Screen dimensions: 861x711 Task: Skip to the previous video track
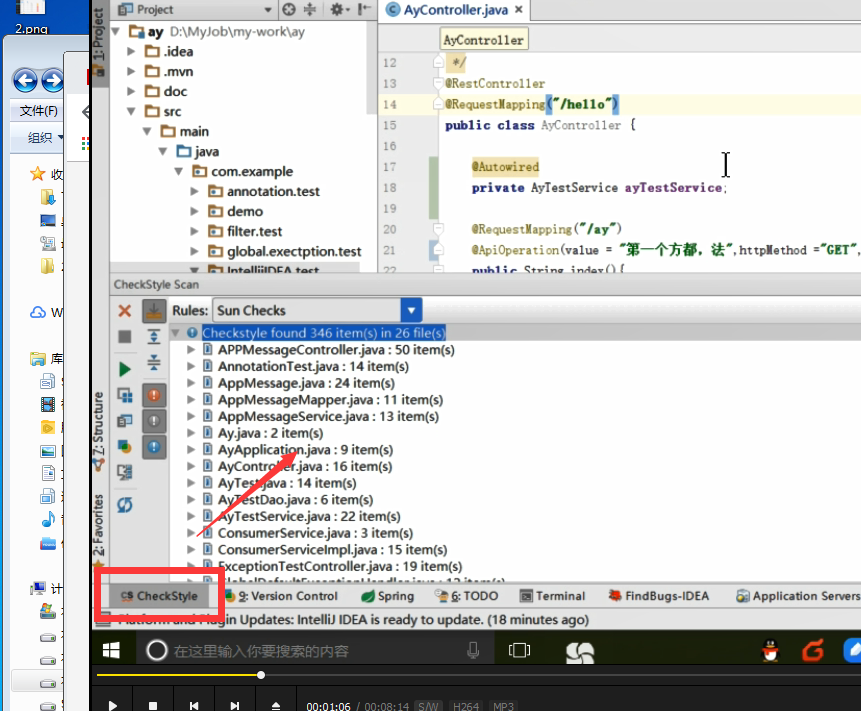194,706
